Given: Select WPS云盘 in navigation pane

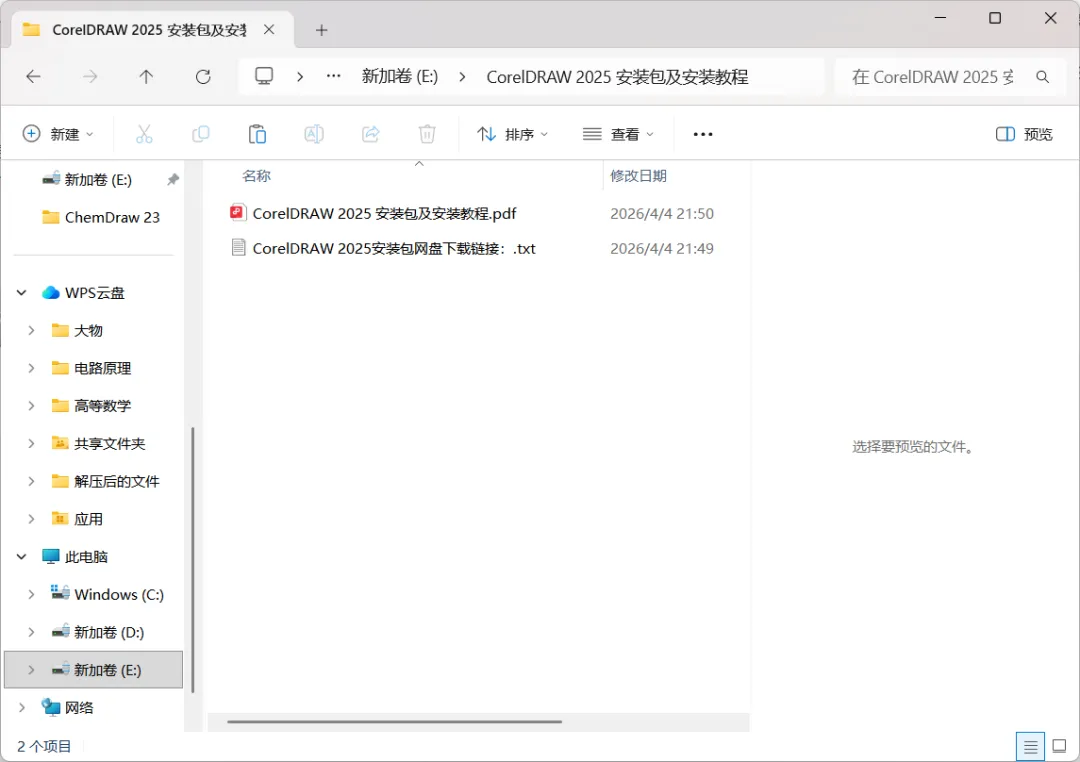Looking at the screenshot, I should tap(94, 293).
